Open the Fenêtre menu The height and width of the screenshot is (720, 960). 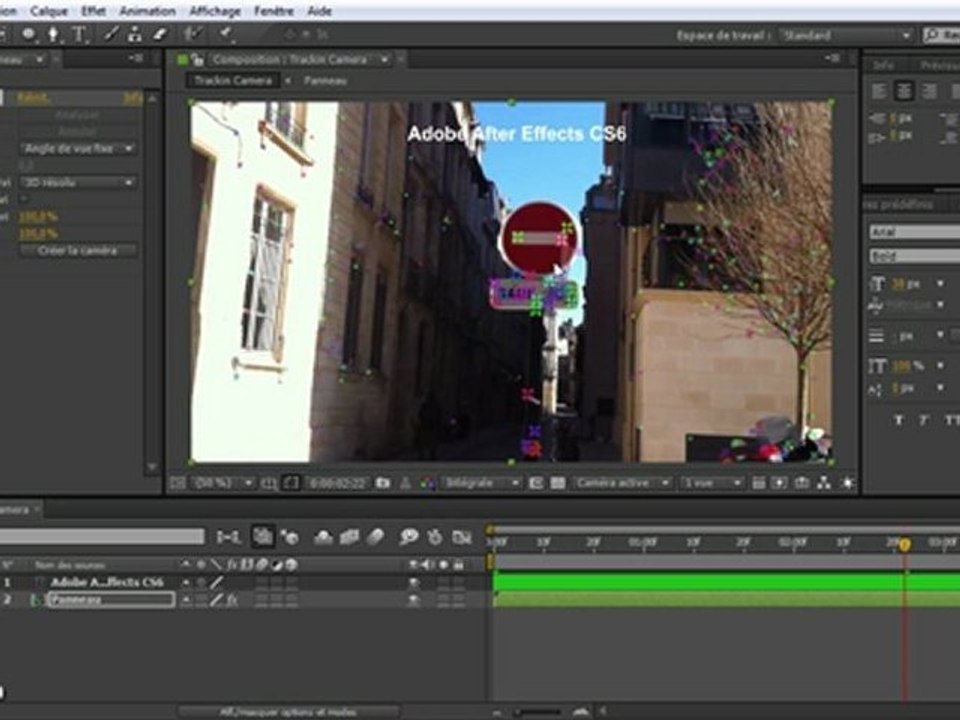click(274, 11)
